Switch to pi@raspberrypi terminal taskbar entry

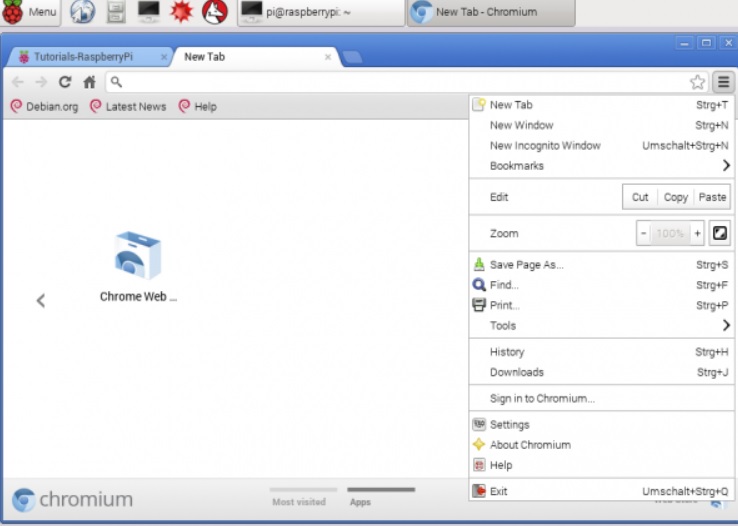pos(321,12)
